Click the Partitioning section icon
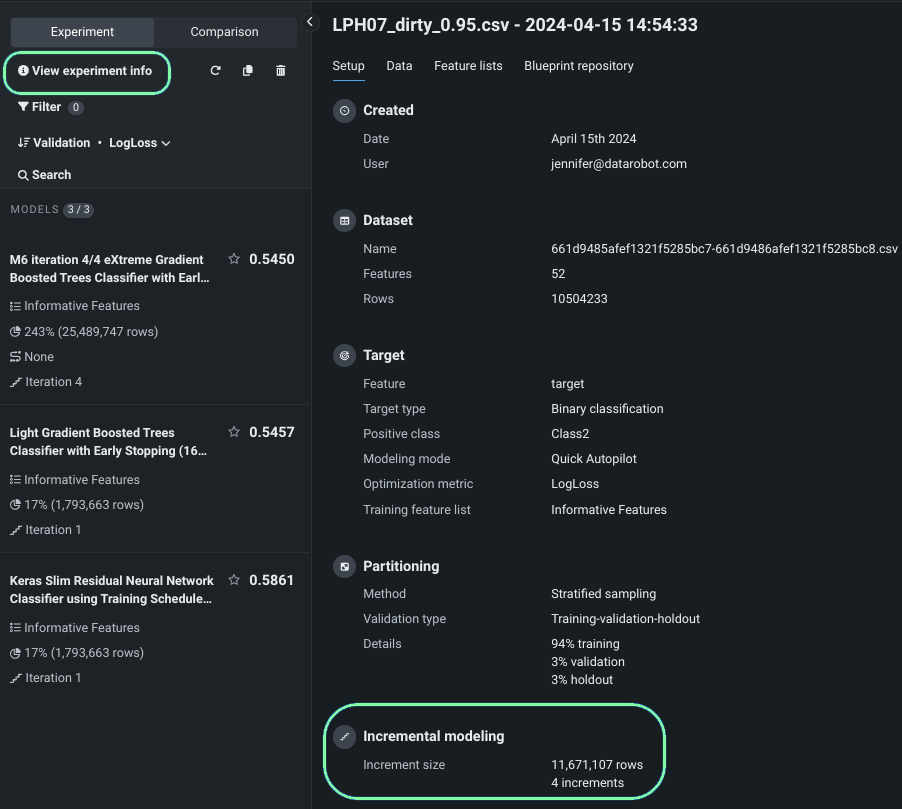 345,567
